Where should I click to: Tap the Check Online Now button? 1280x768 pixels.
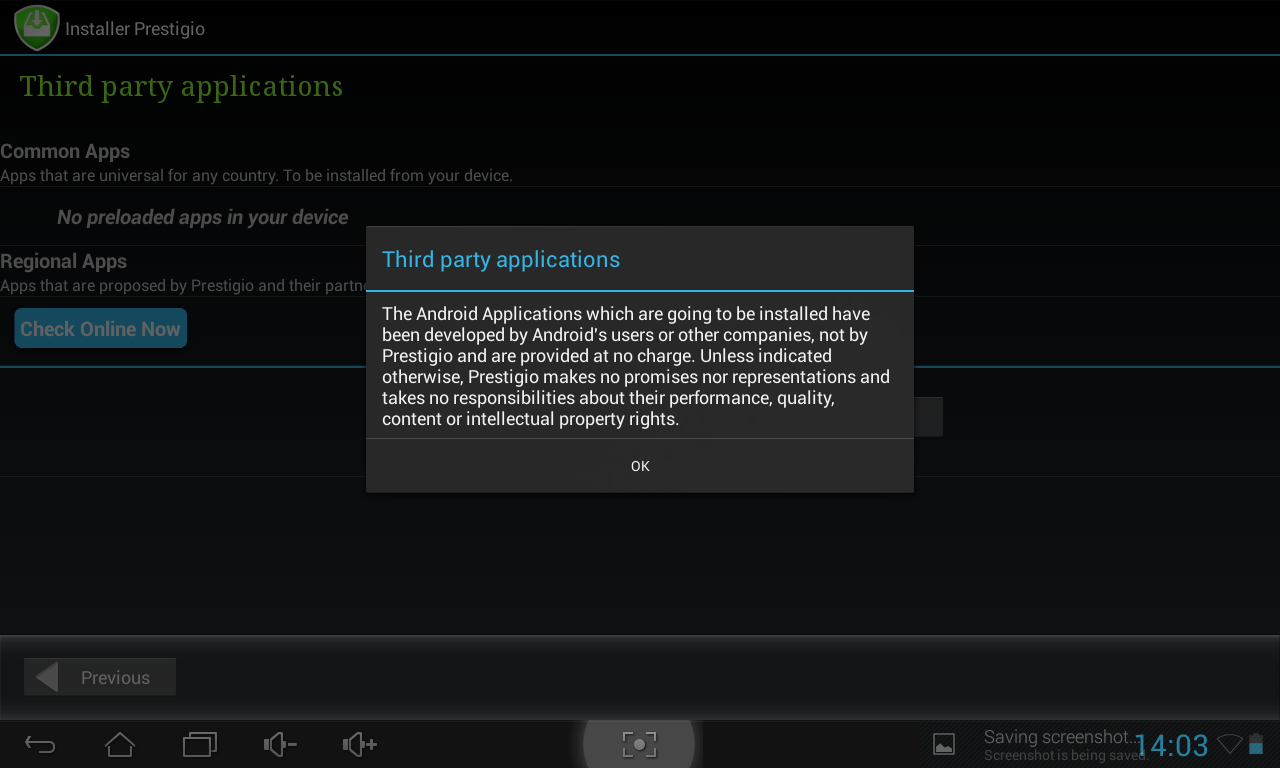coord(101,329)
